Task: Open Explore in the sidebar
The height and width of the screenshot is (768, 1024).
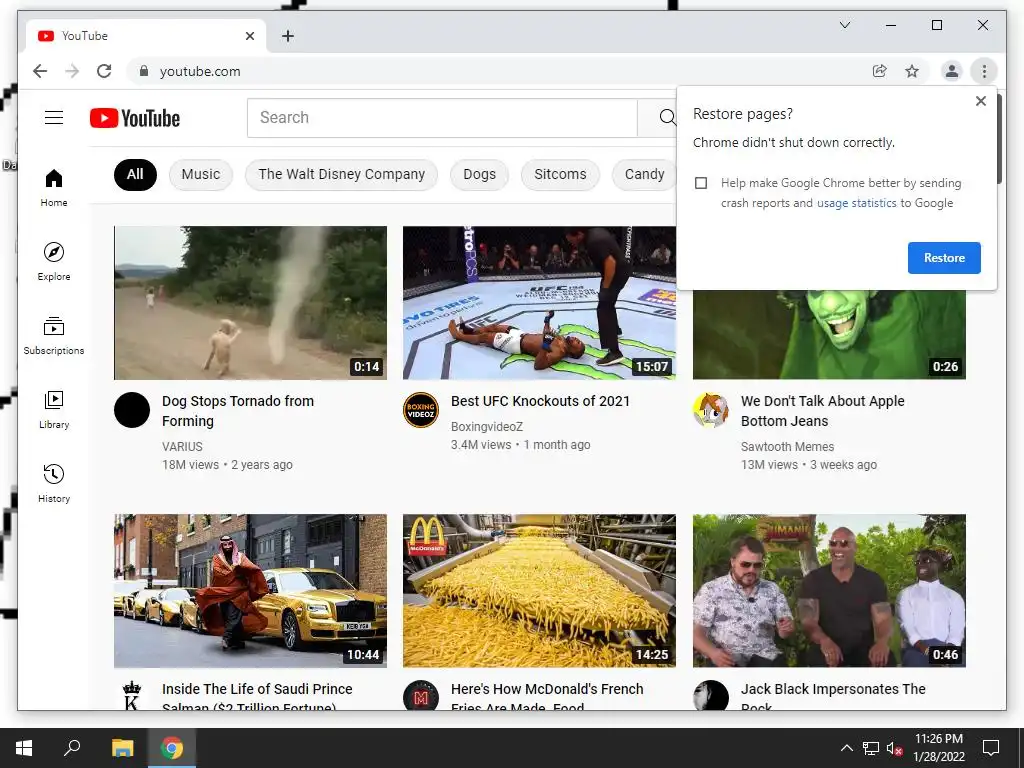Action: [x=54, y=262]
